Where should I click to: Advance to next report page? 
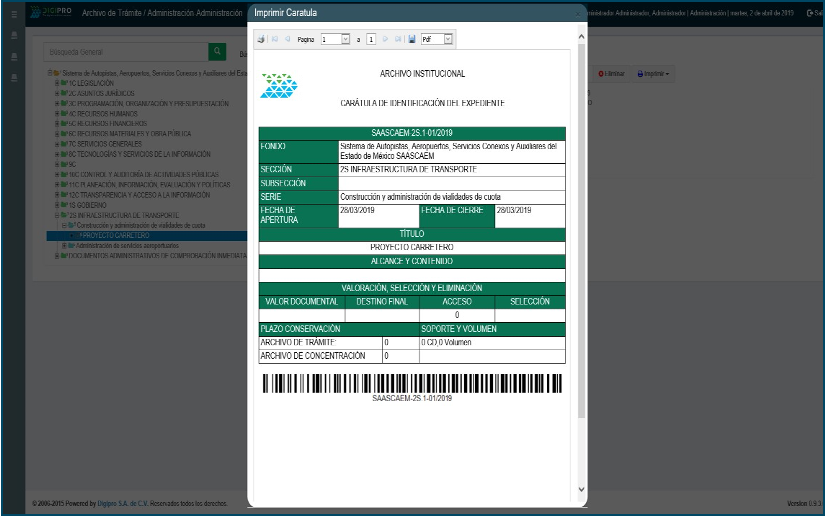(386, 39)
